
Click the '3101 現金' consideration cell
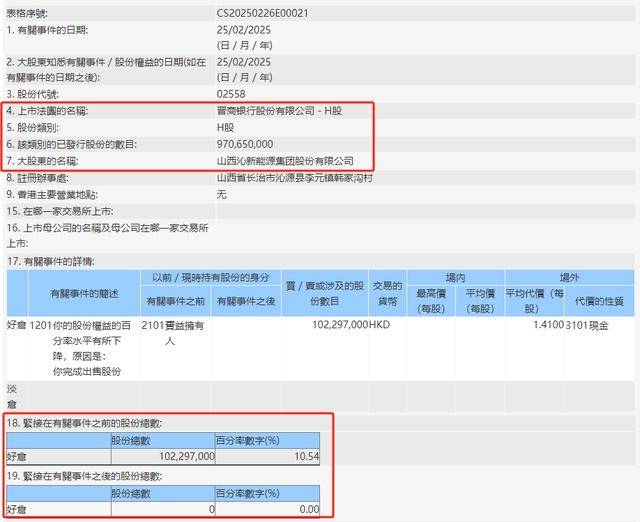point(587,325)
